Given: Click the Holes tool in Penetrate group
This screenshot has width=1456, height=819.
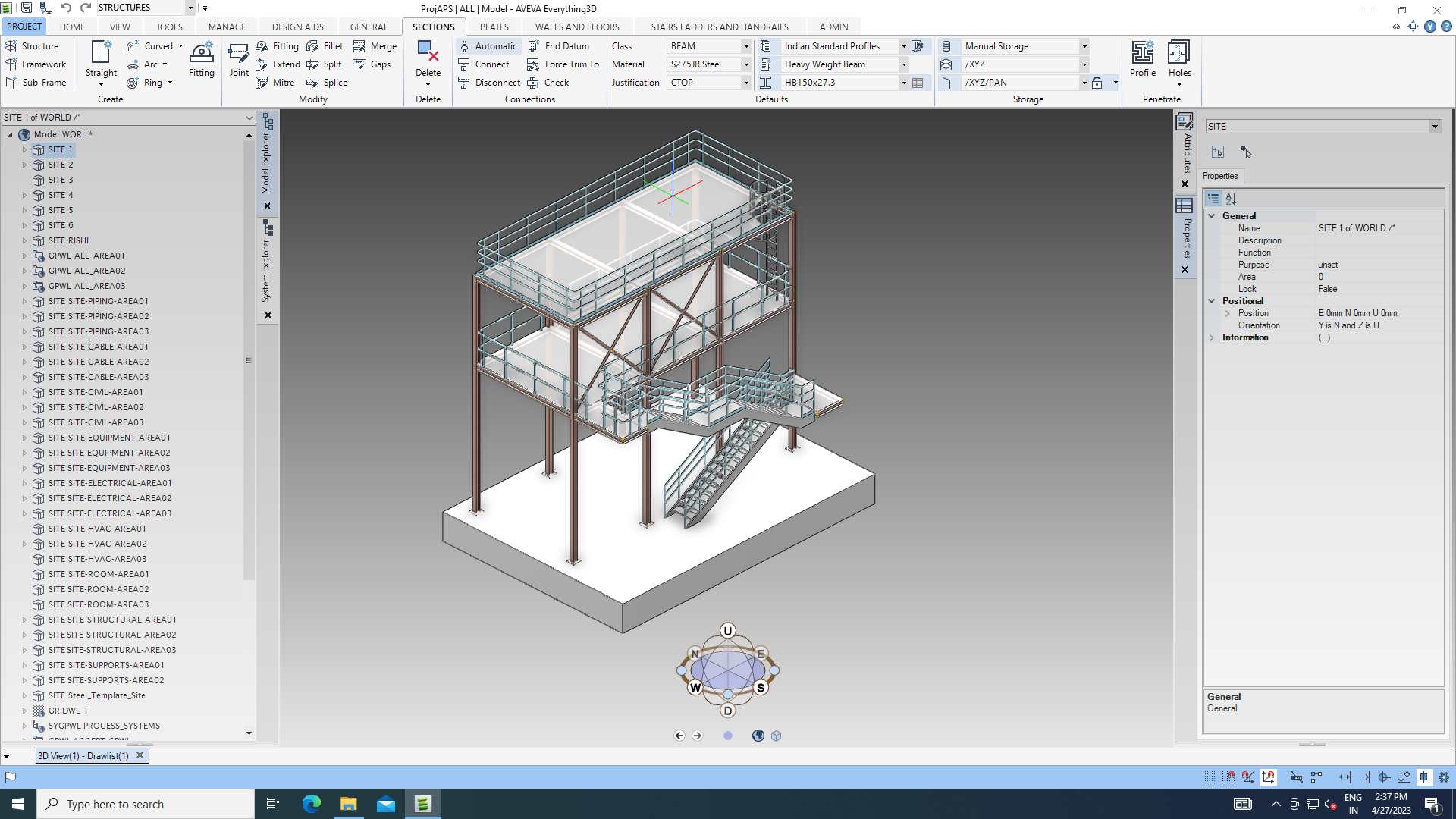Looking at the screenshot, I should coord(1180,57).
